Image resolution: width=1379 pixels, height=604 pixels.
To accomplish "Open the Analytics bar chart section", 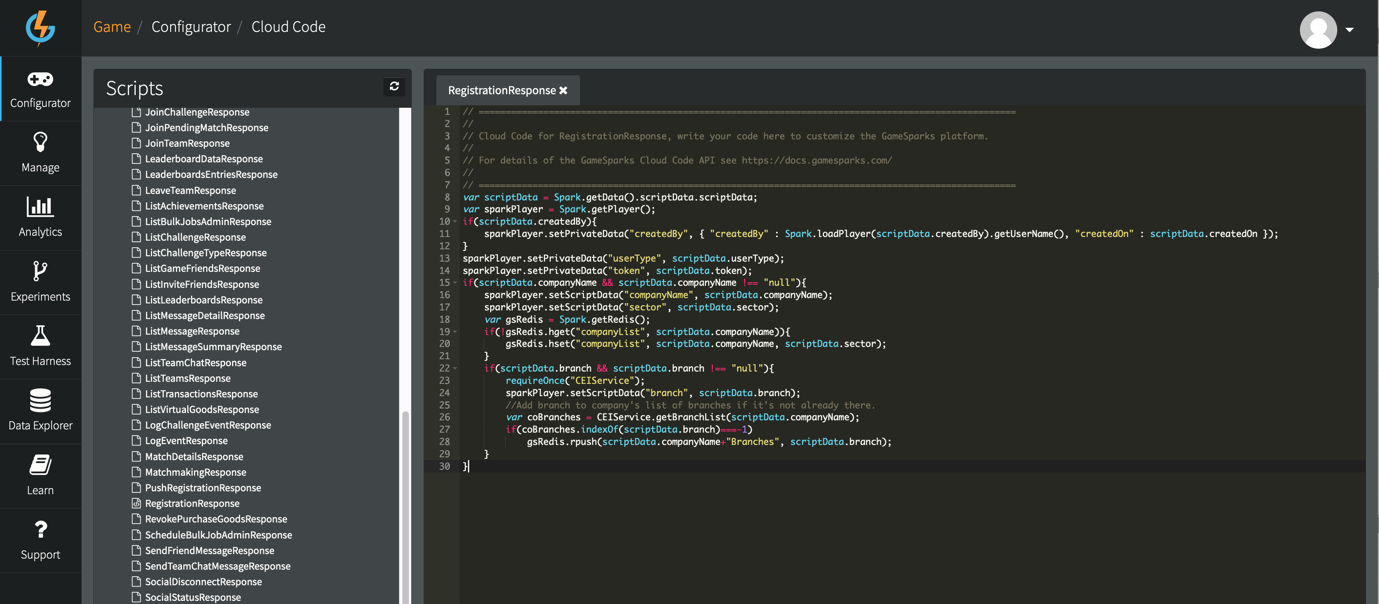I will pos(40,217).
